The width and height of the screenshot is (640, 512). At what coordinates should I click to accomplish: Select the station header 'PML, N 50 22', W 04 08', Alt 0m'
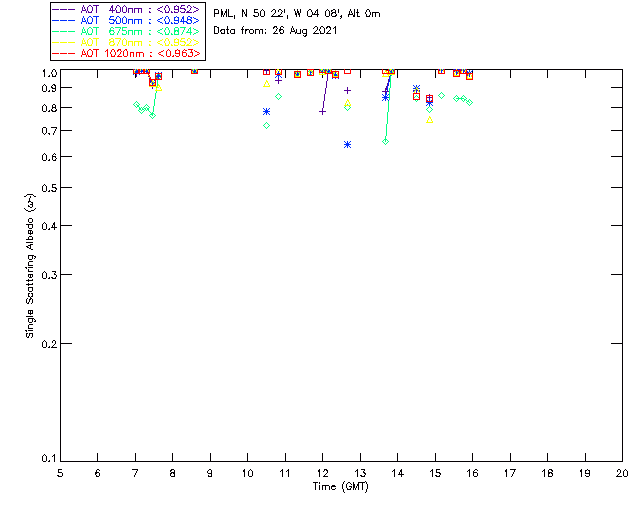[x=297, y=14]
